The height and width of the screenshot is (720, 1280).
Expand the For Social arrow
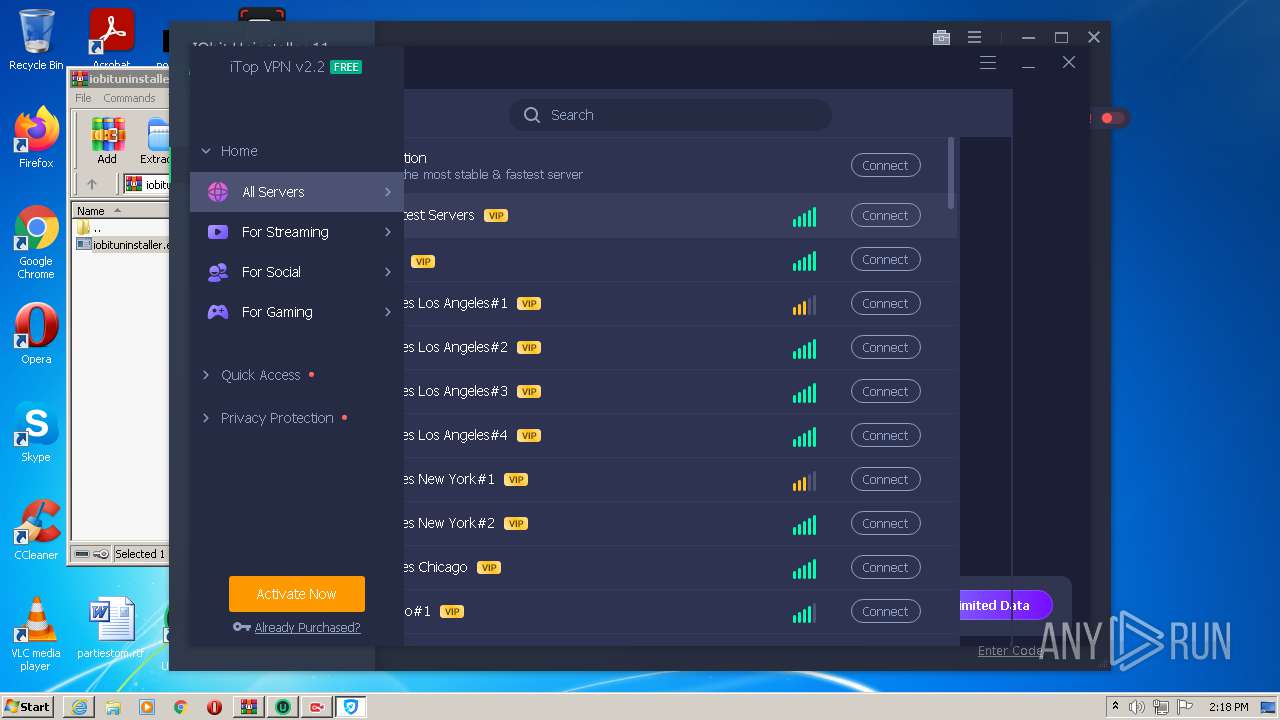[388, 272]
